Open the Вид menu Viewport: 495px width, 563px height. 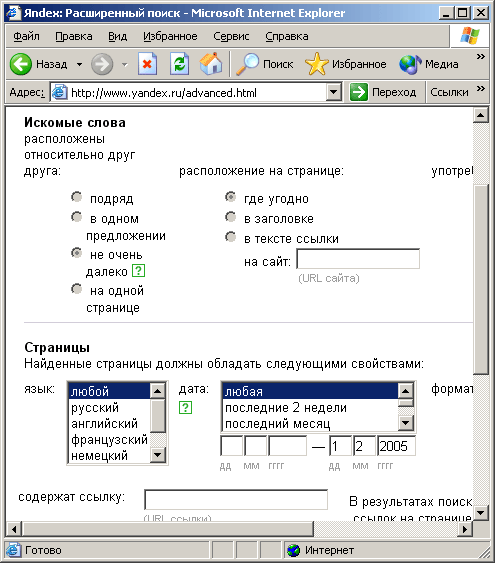pyautogui.click(x=118, y=36)
